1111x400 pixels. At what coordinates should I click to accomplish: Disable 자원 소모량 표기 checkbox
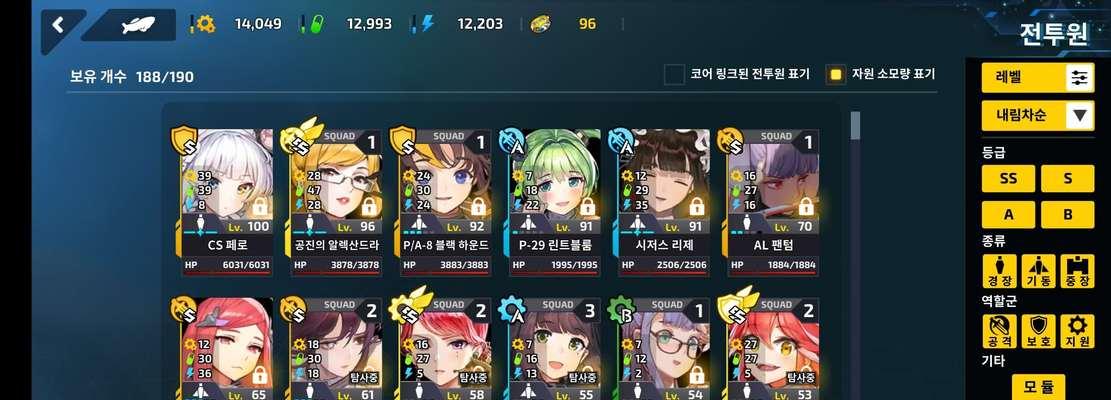tap(836, 74)
